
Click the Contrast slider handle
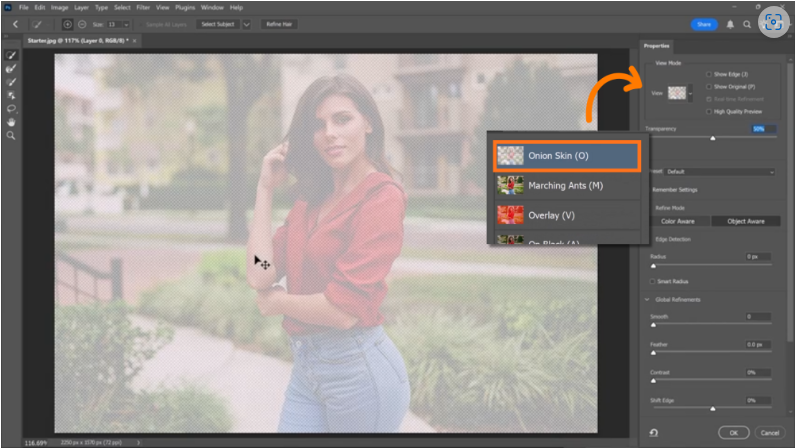pyautogui.click(x=653, y=381)
